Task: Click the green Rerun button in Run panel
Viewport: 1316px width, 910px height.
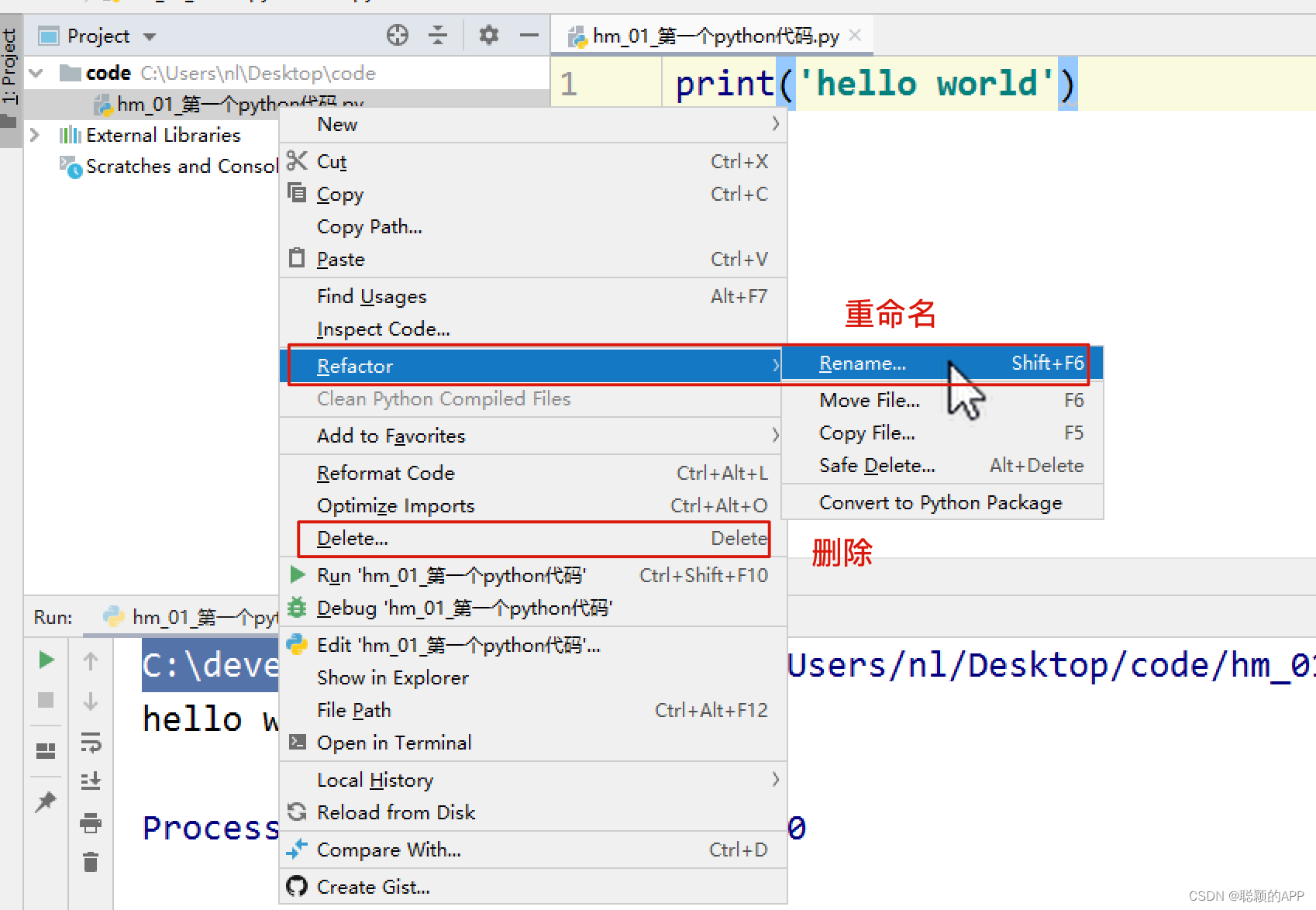Action: [47, 660]
